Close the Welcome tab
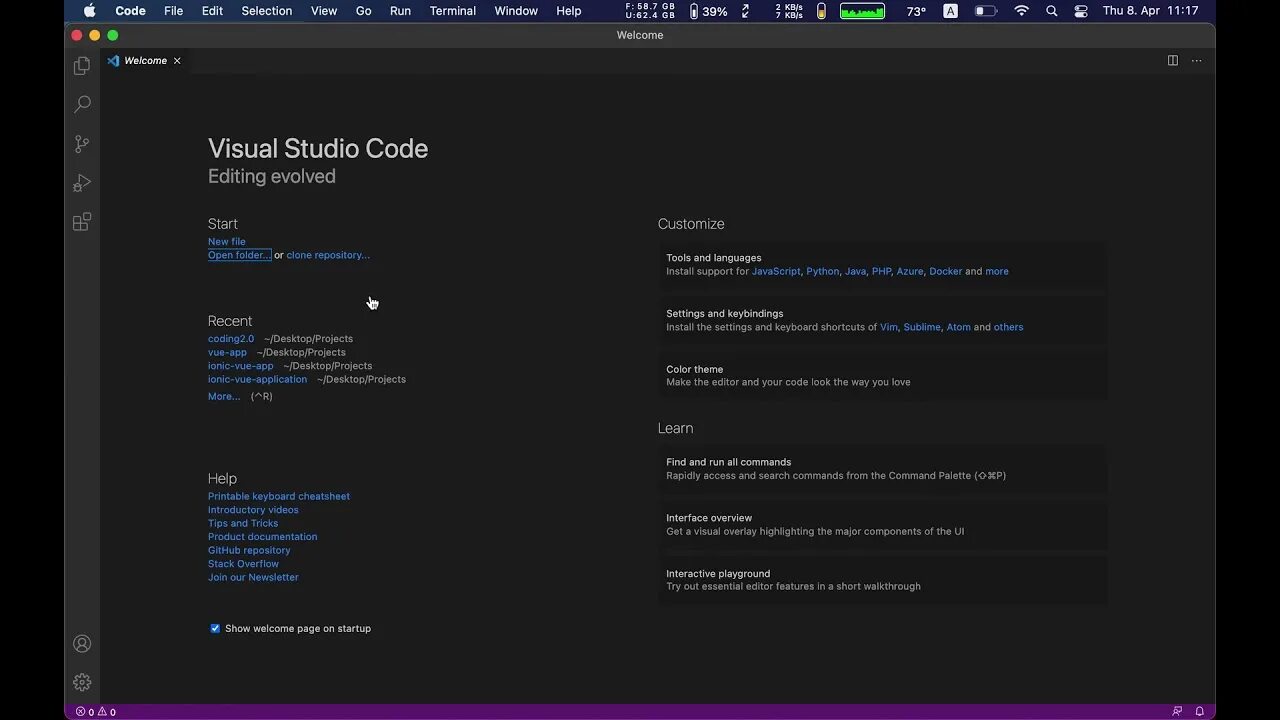 [x=177, y=60]
